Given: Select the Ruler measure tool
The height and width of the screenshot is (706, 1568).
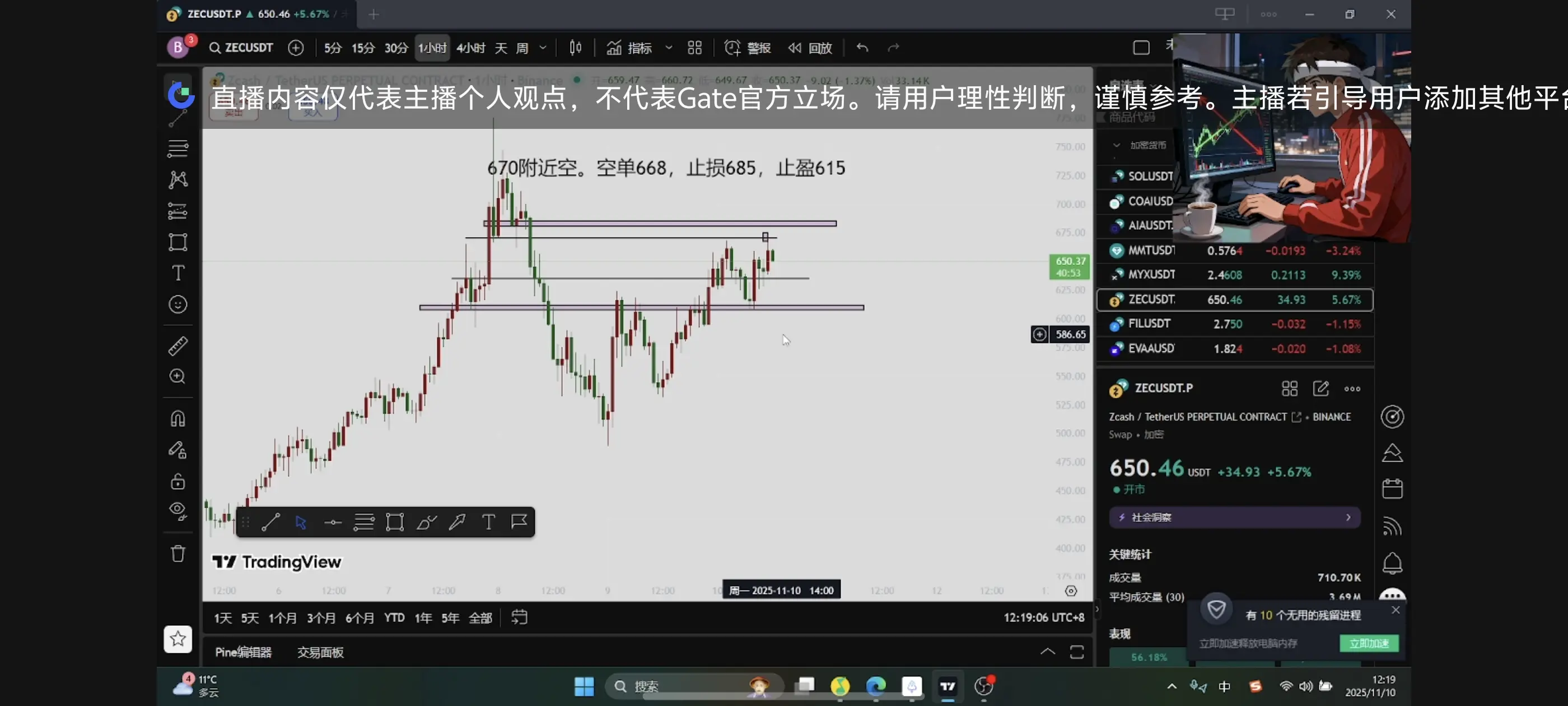Looking at the screenshot, I should coord(178,346).
